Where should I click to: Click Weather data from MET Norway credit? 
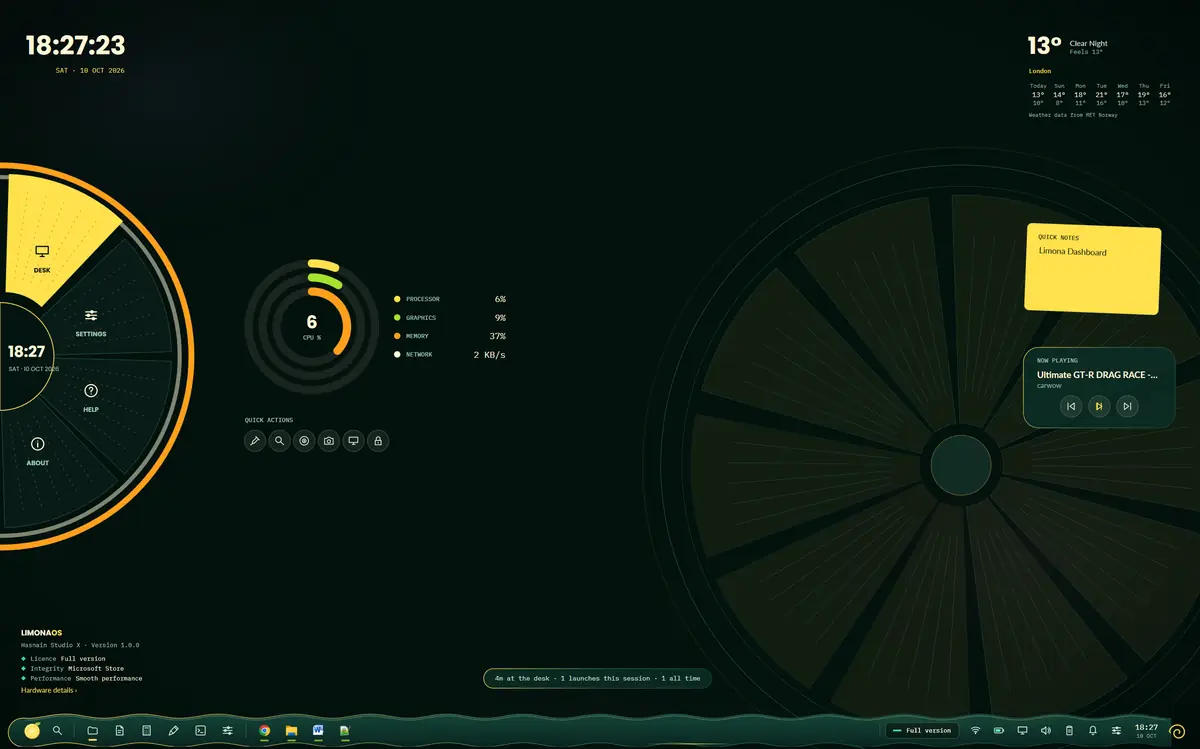click(x=1073, y=115)
